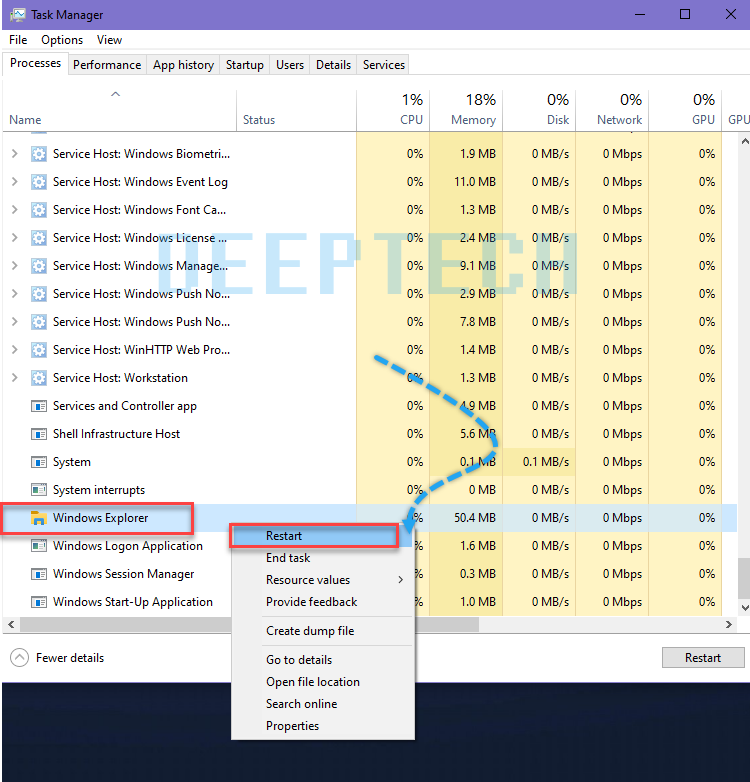Viewport: 750px width, 782px height.
Task: Click horizontal scrollbar left arrow
Action: click(11, 624)
